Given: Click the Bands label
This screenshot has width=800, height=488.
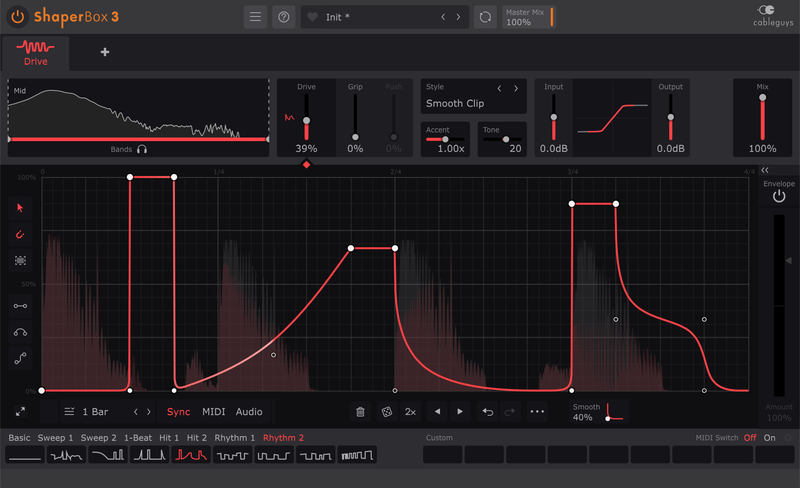Looking at the screenshot, I should point(121,149).
